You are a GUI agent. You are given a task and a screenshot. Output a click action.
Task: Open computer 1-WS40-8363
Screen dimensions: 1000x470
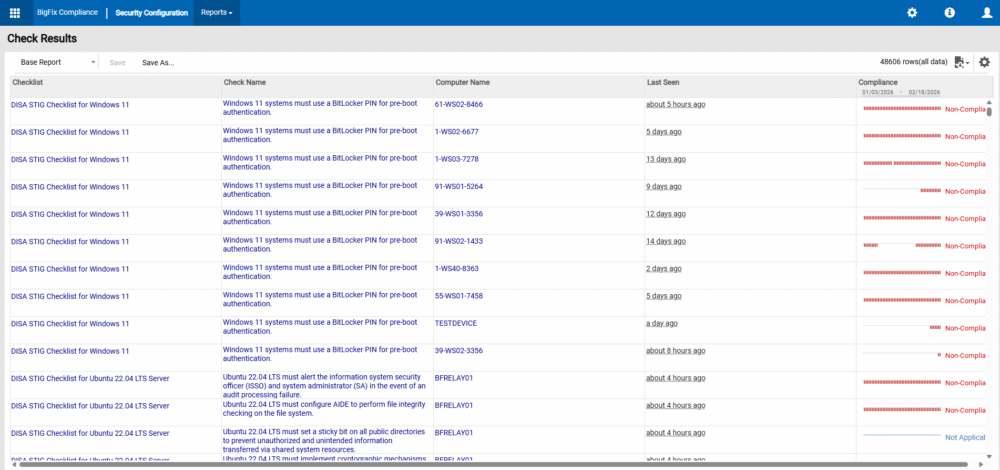click(x=457, y=269)
